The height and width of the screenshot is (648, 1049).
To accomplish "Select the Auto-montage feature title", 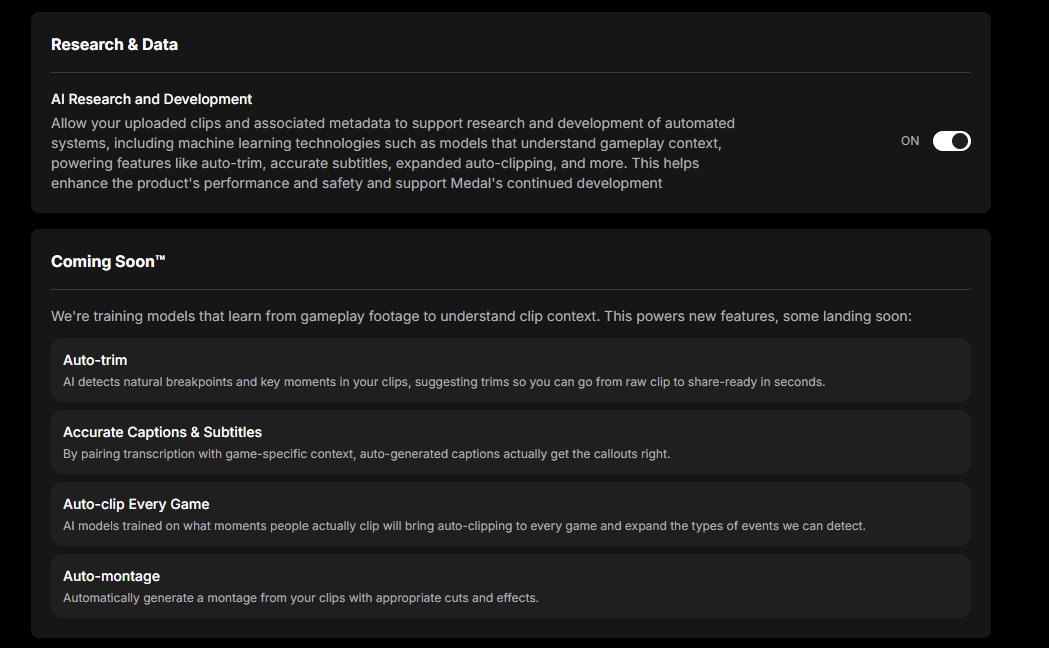I will 111,576.
